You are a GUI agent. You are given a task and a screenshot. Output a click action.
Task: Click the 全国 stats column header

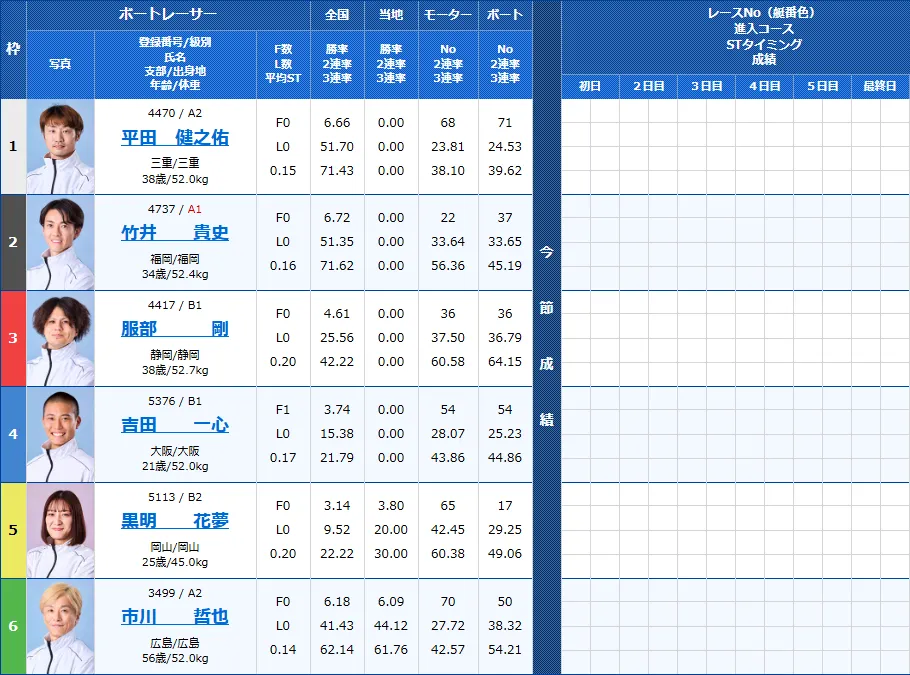(338, 14)
